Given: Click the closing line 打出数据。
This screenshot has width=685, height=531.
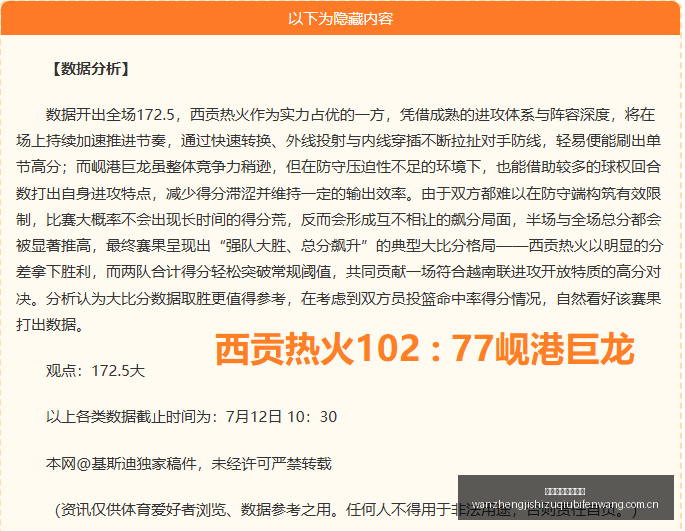Looking at the screenshot, I should pos(50,325).
